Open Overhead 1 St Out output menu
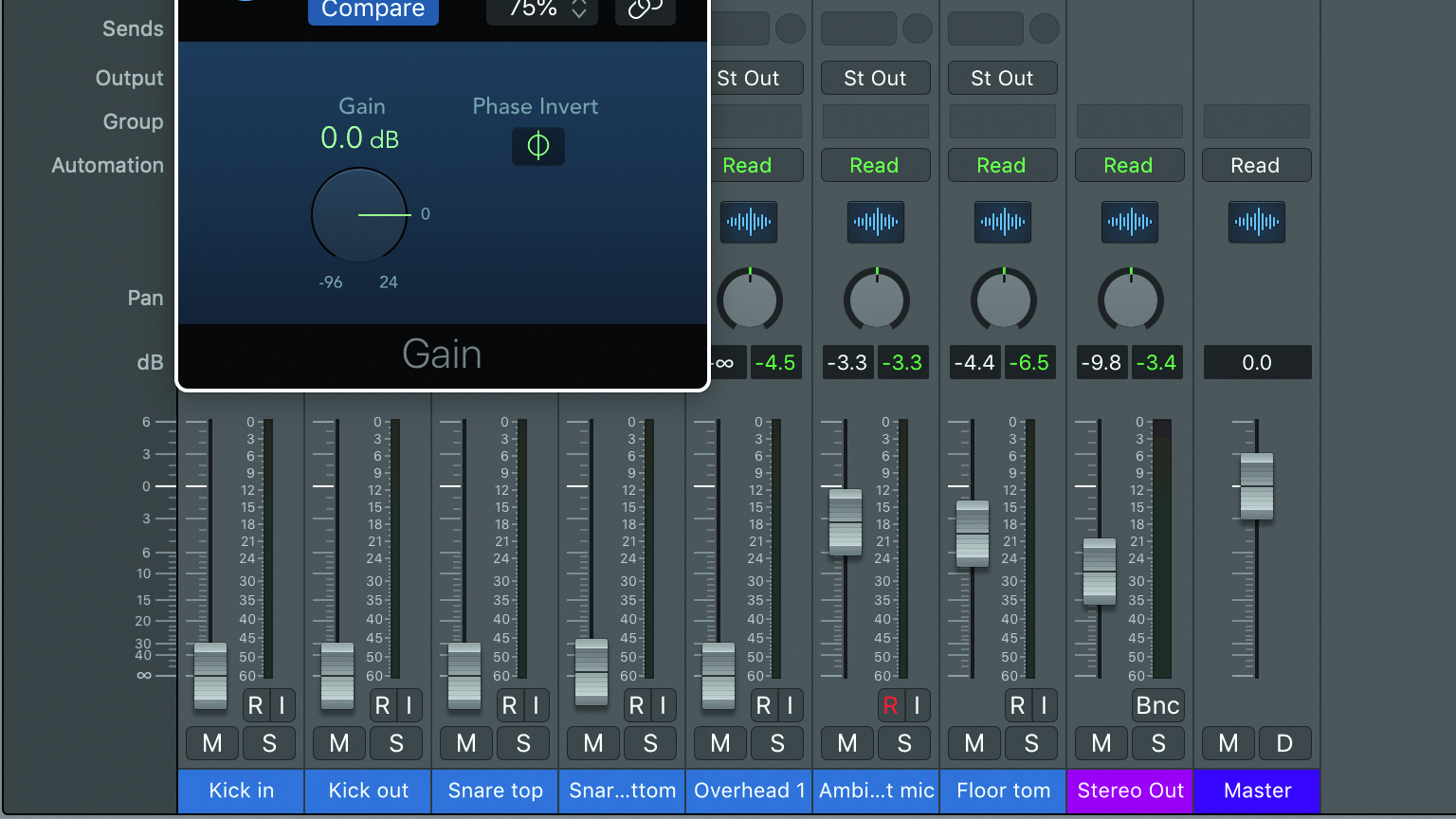The image size is (1456, 819). pos(756,78)
